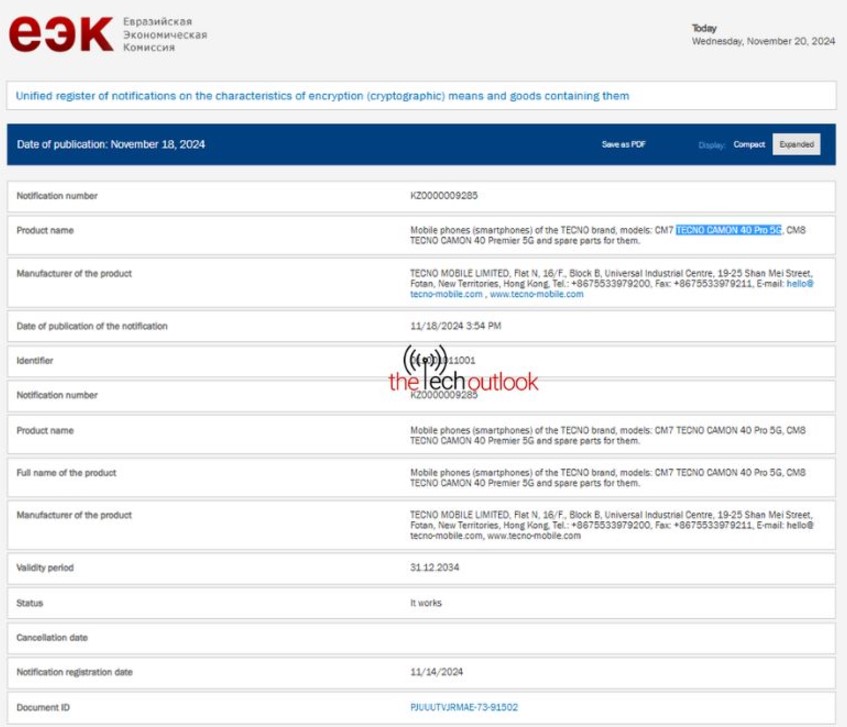Image resolution: width=847 pixels, height=727 pixels.
Task: Open document PJUUUTVJRMAE-73-91502 link
Action: (x=464, y=707)
